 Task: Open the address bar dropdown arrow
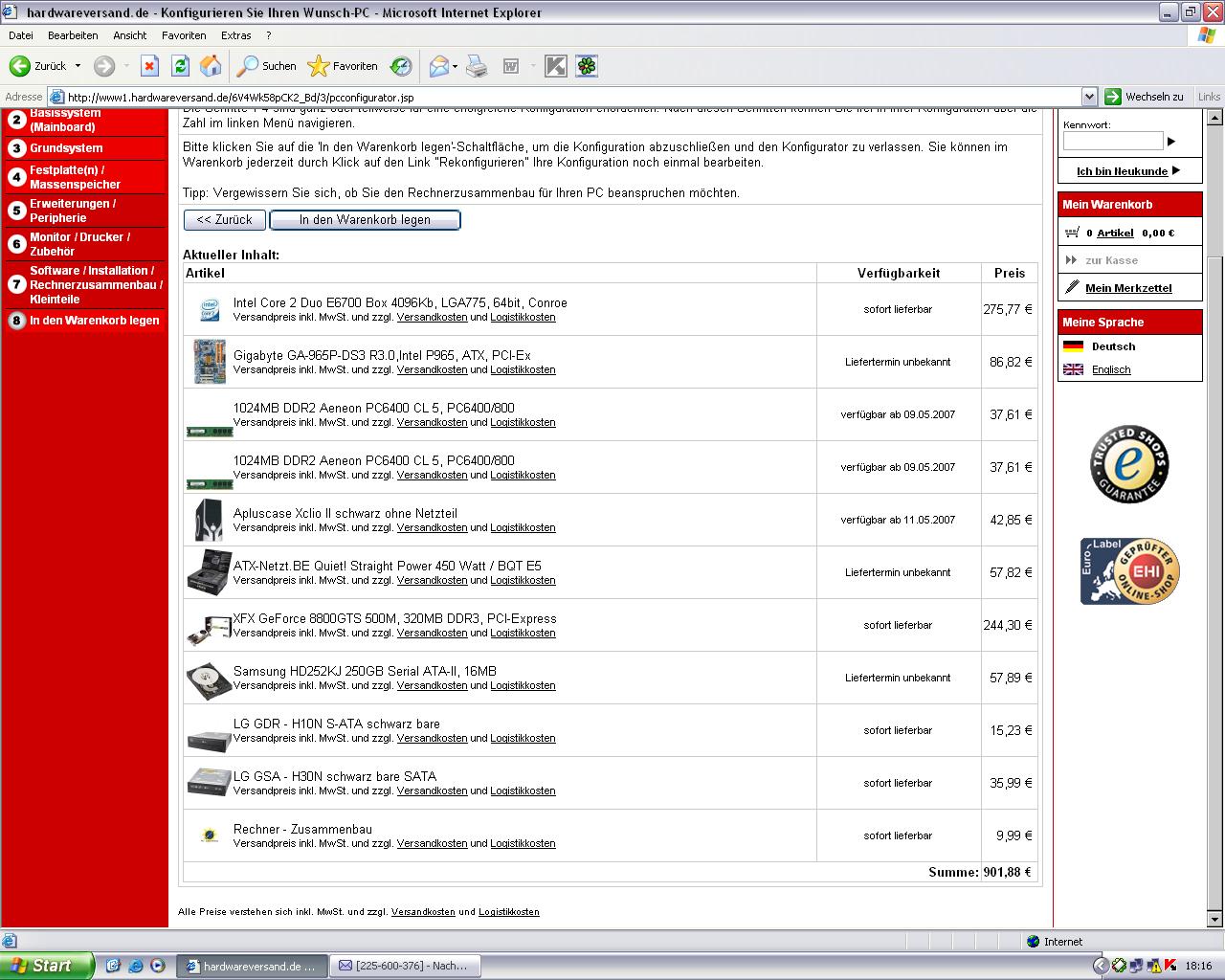pyautogui.click(x=1089, y=97)
